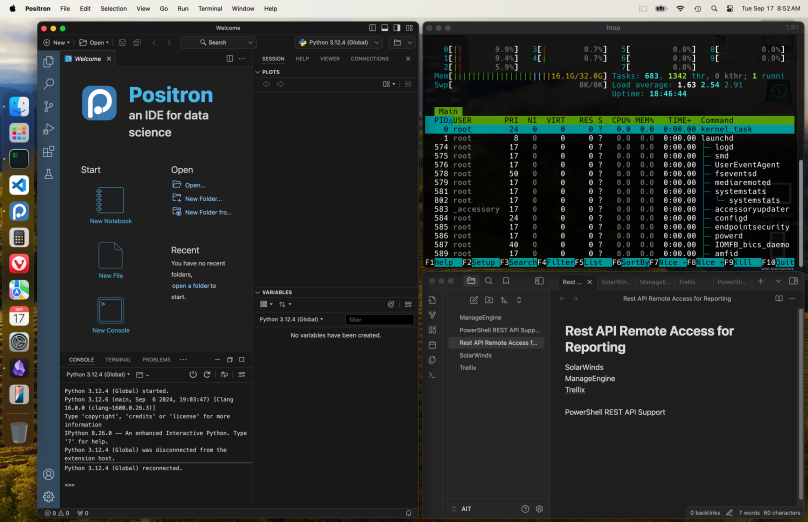The width and height of the screenshot is (808, 522).
Task: Toggle reading view book icon in Obsidian
Action: click(x=779, y=298)
